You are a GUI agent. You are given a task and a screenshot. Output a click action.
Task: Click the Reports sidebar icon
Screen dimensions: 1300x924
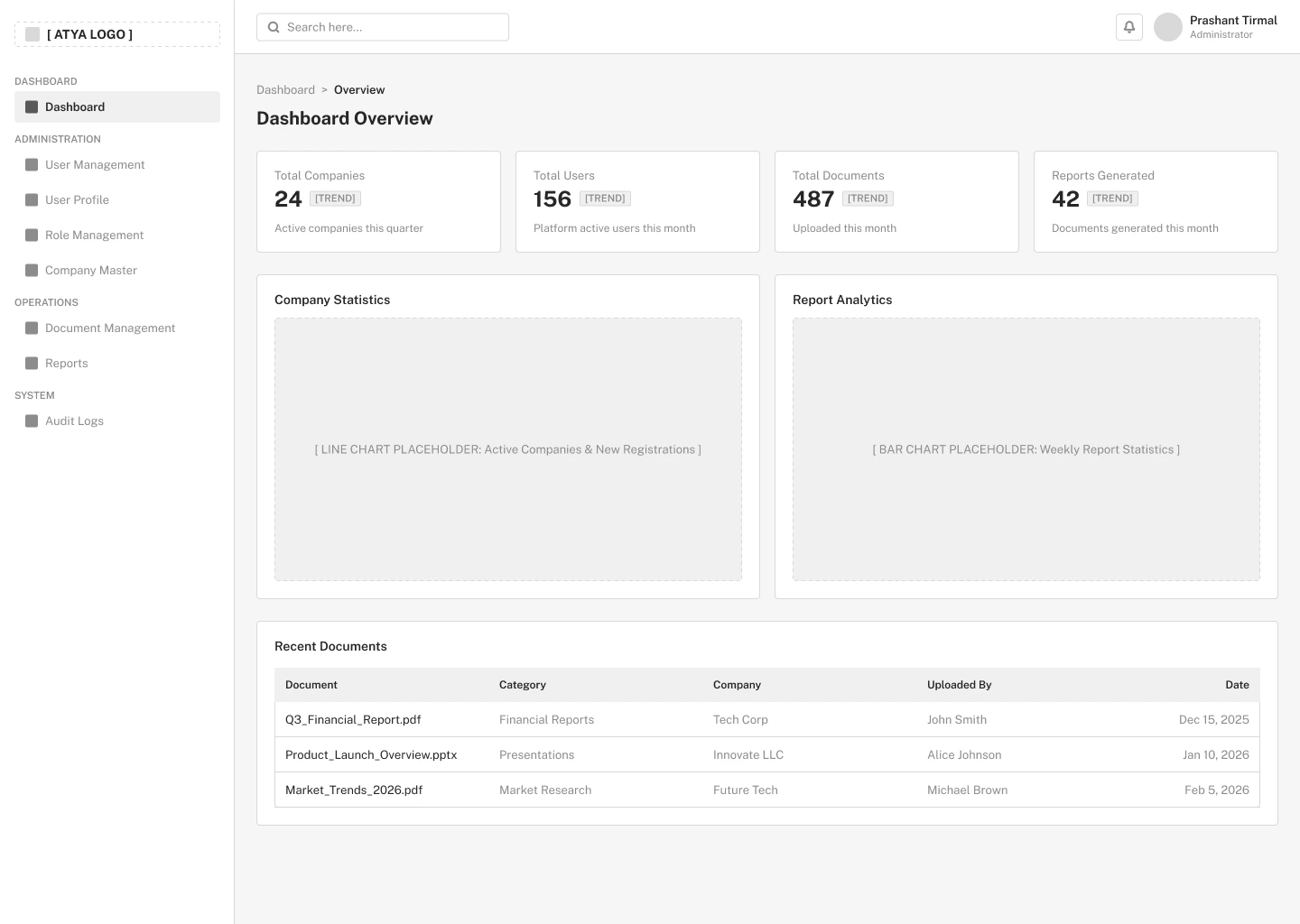click(x=32, y=363)
